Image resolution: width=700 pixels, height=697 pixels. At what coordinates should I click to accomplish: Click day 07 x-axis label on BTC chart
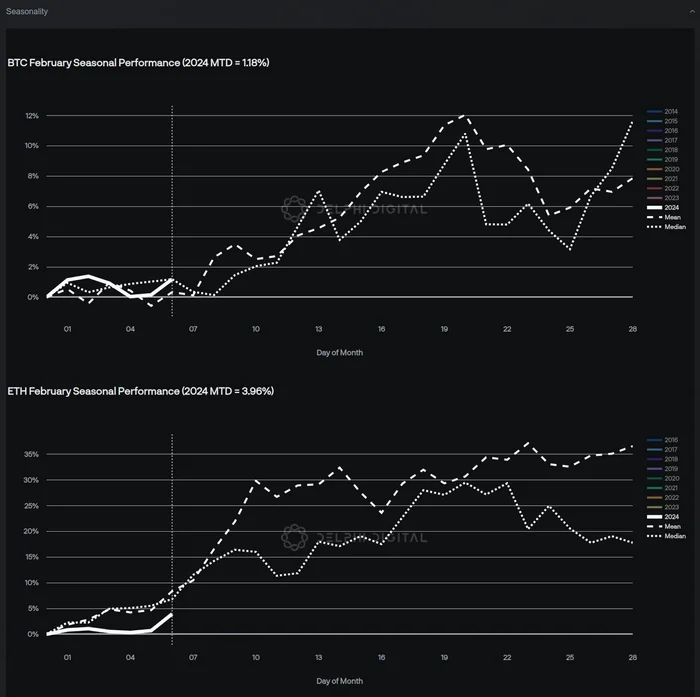(x=193, y=329)
